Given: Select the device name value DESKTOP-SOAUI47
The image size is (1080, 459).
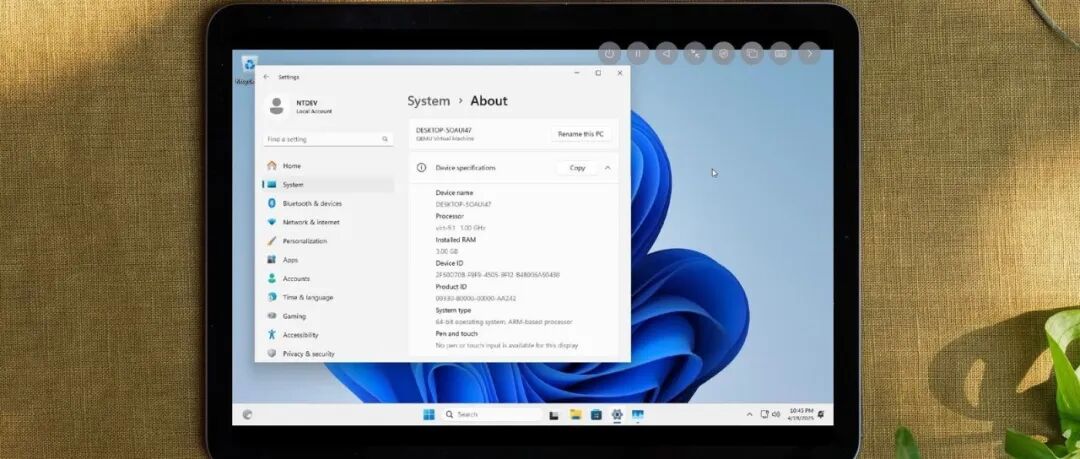Looking at the screenshot, I should [464, 205].
